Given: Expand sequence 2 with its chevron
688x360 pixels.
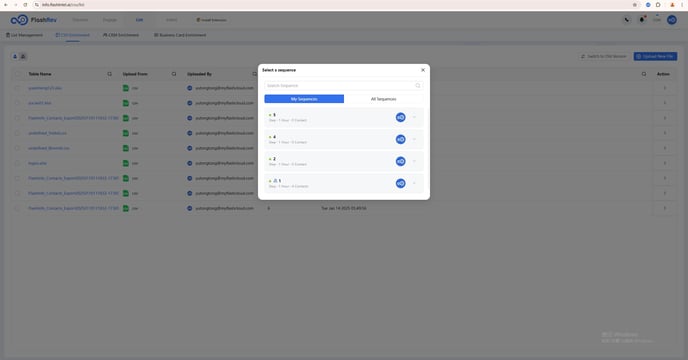Looking at the screenshot, I should (x=414, y=161).
